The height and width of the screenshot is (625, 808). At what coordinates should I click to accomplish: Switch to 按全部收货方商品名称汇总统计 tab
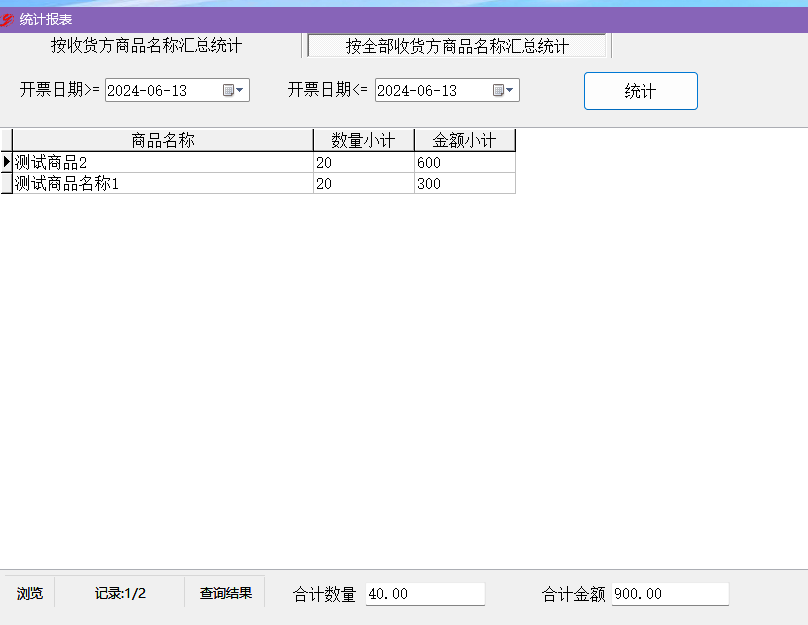tap(457, 46)
